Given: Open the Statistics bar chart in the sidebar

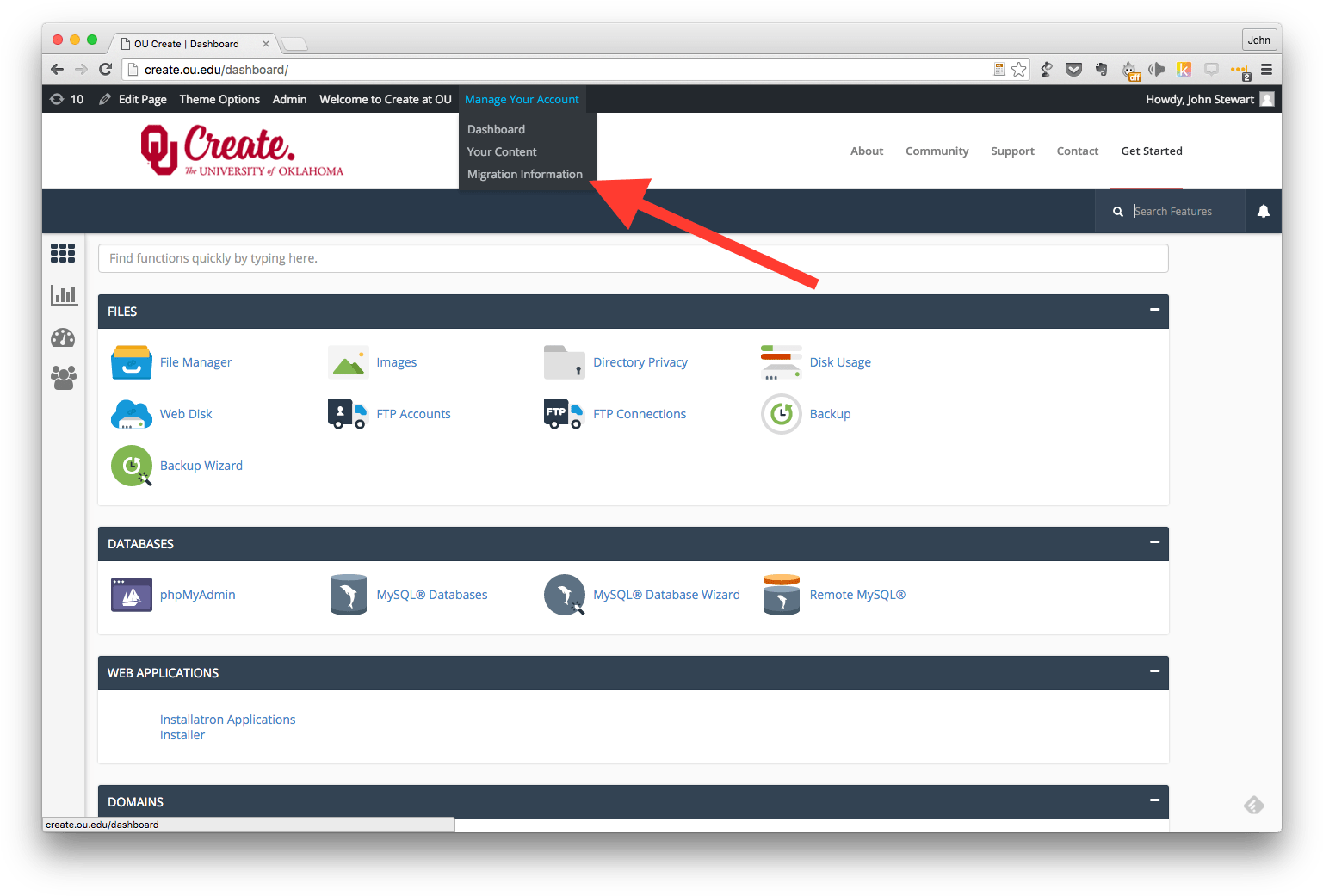Looking at the screenshot, I should (x=63, y=294).
